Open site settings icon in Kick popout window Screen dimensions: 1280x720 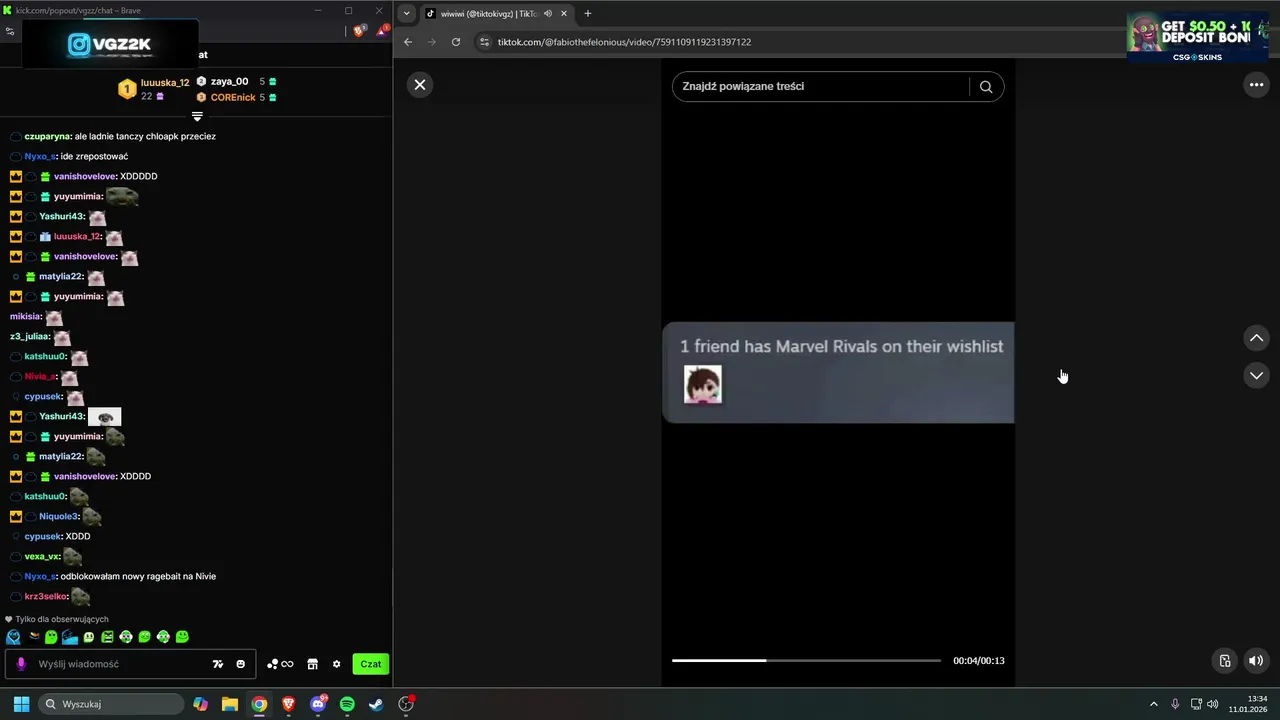pyautogui.click(x=10, y=31)
